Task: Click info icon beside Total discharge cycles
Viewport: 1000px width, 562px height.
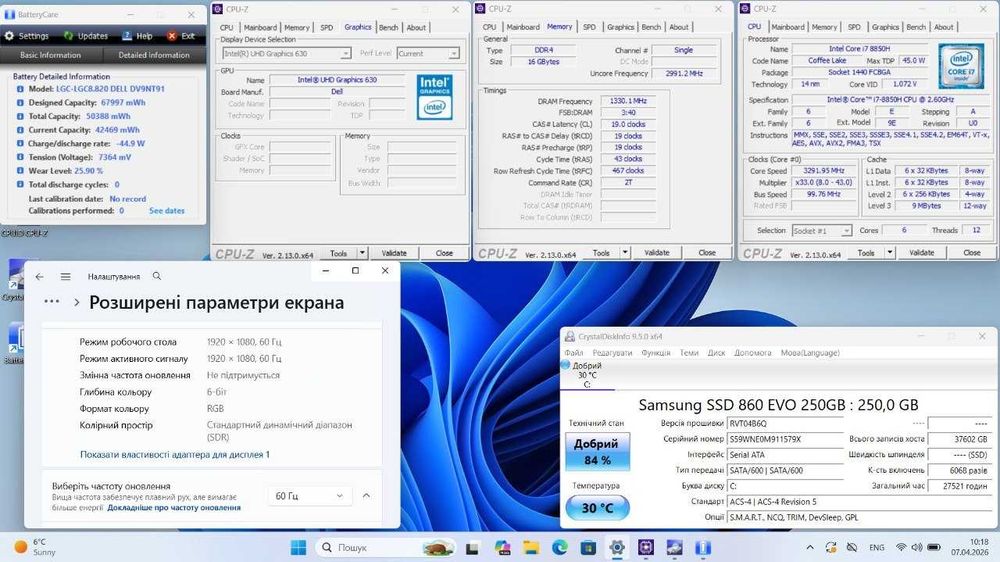Action: point(20,184)
